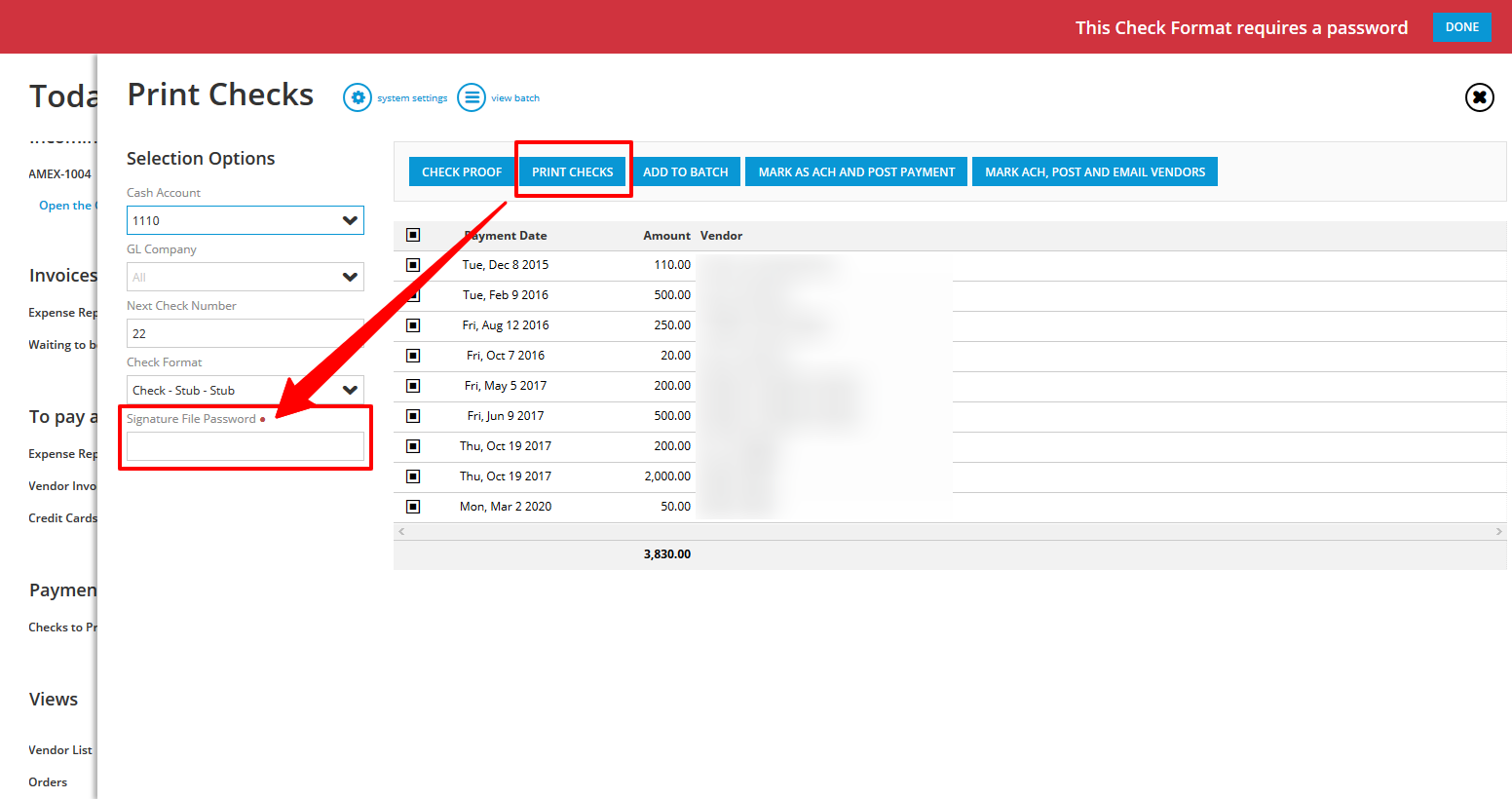This screenshot has width=1512, height=799.
Task: Click the Signature File Password field
Action: tap(246, 446)
